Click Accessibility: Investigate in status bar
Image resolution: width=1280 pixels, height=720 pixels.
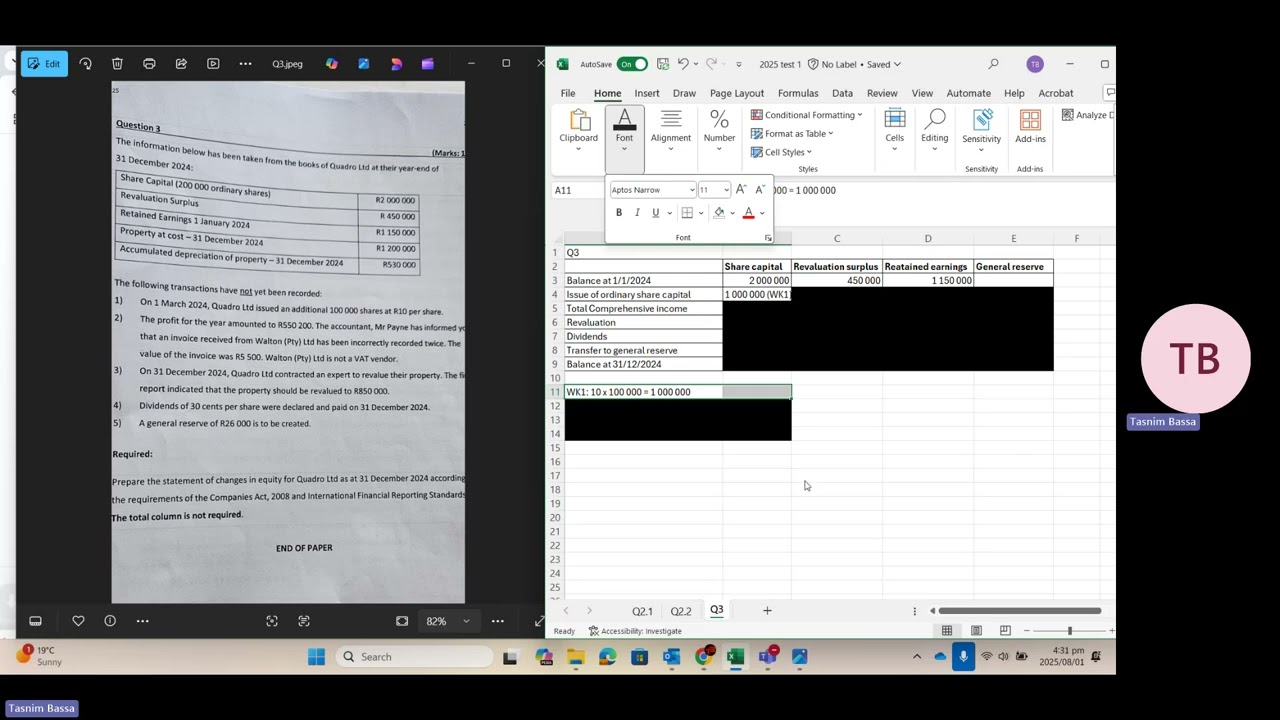pos(635,631)
